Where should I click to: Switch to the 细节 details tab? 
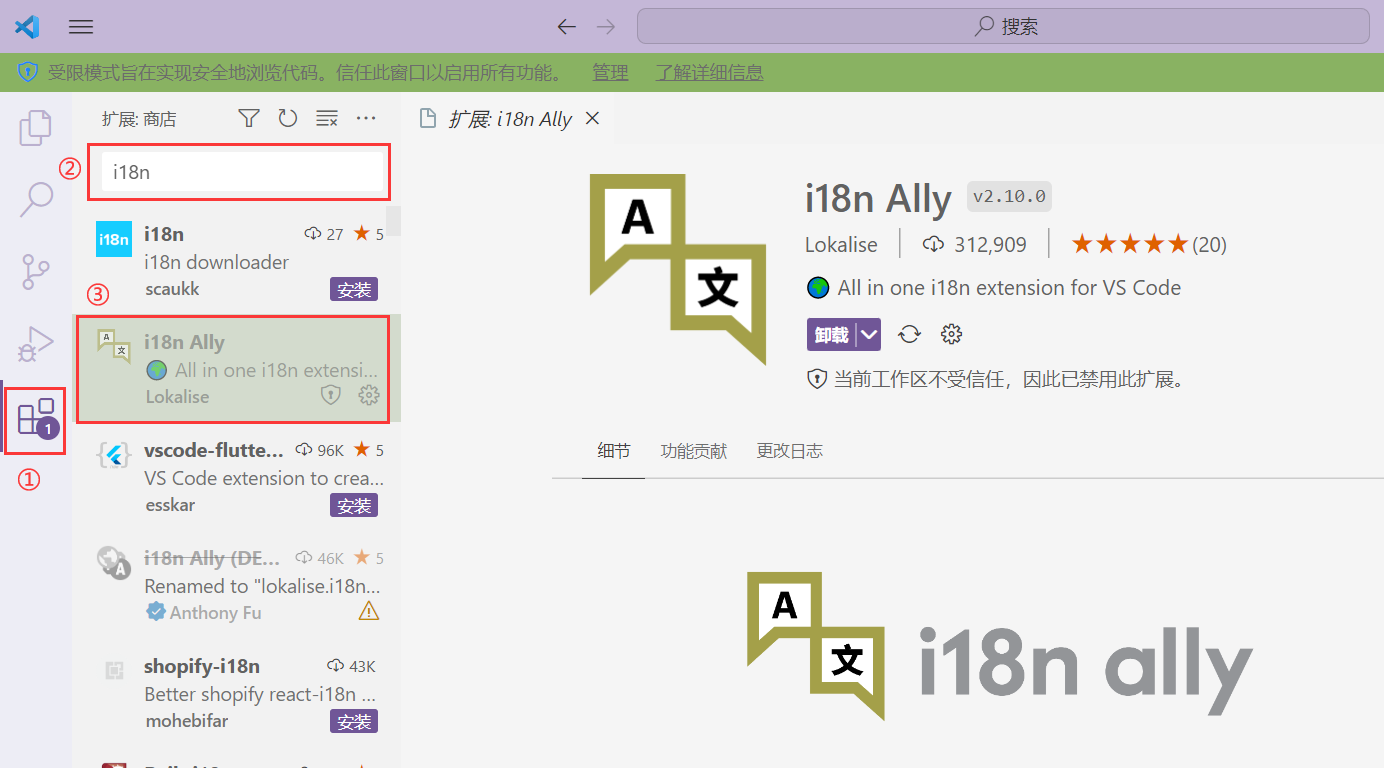[x=614, y=451]
